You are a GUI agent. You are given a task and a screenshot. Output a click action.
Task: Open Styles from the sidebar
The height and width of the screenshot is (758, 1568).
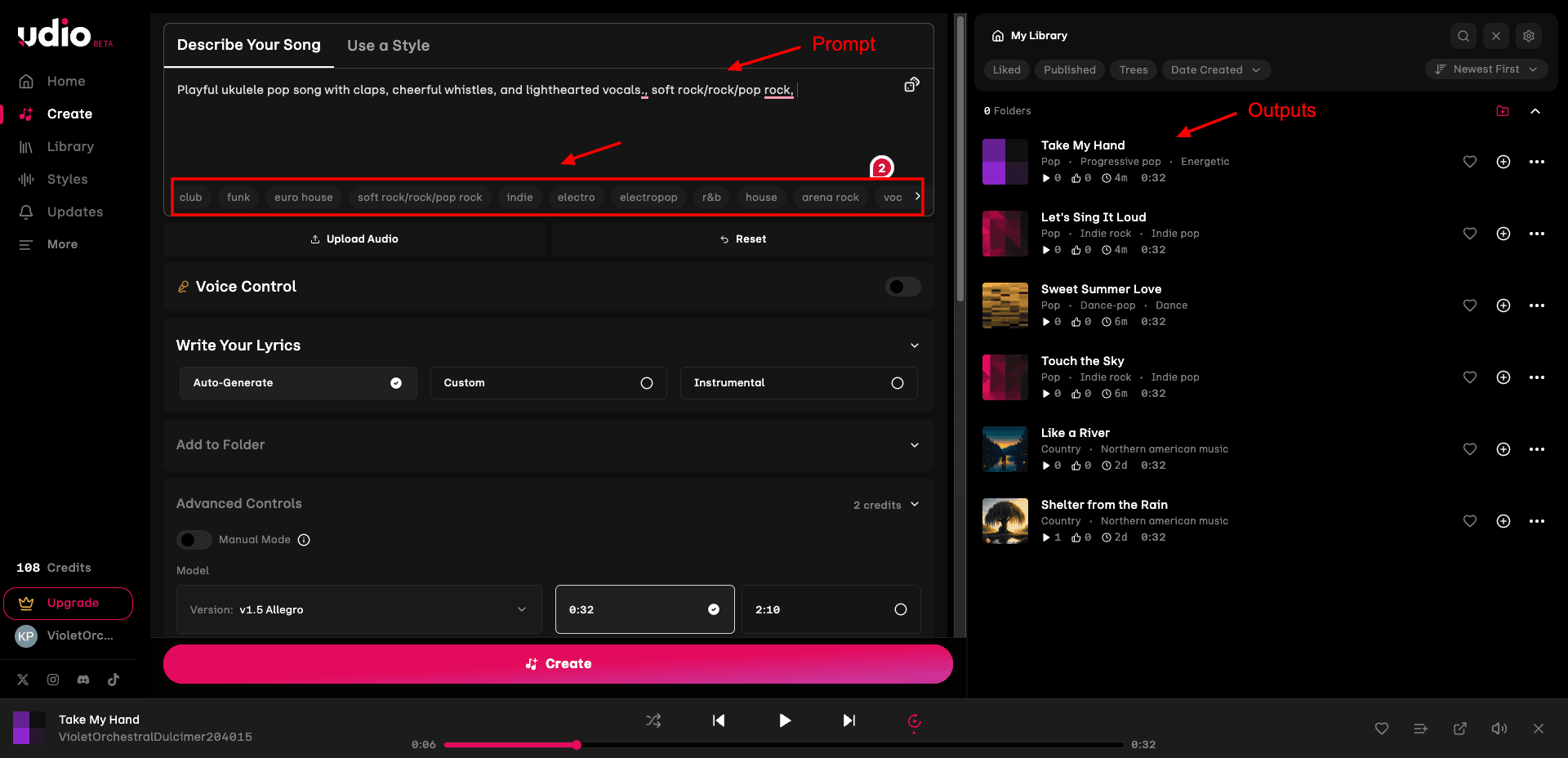67,179
